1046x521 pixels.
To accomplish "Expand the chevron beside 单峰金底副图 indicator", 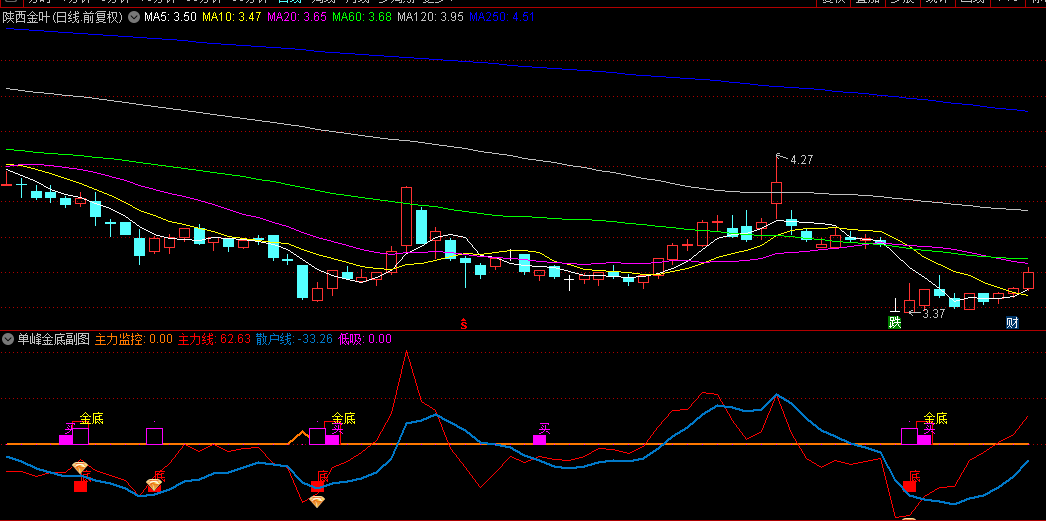I will pyautogui.click(x=8, y=339).
